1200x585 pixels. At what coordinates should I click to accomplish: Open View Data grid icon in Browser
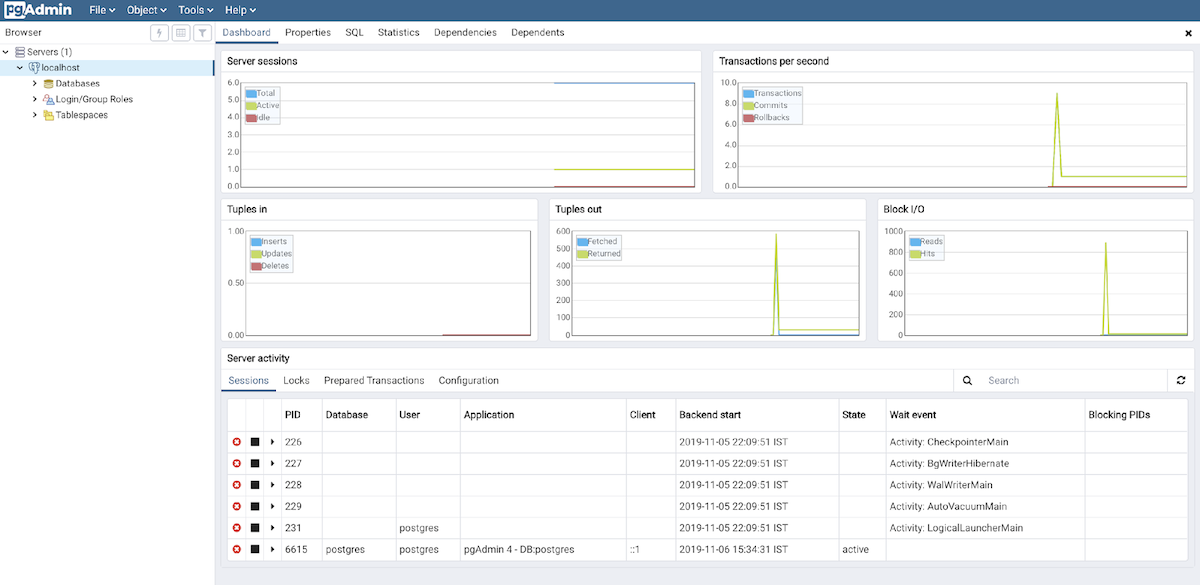tap(181, 33)
